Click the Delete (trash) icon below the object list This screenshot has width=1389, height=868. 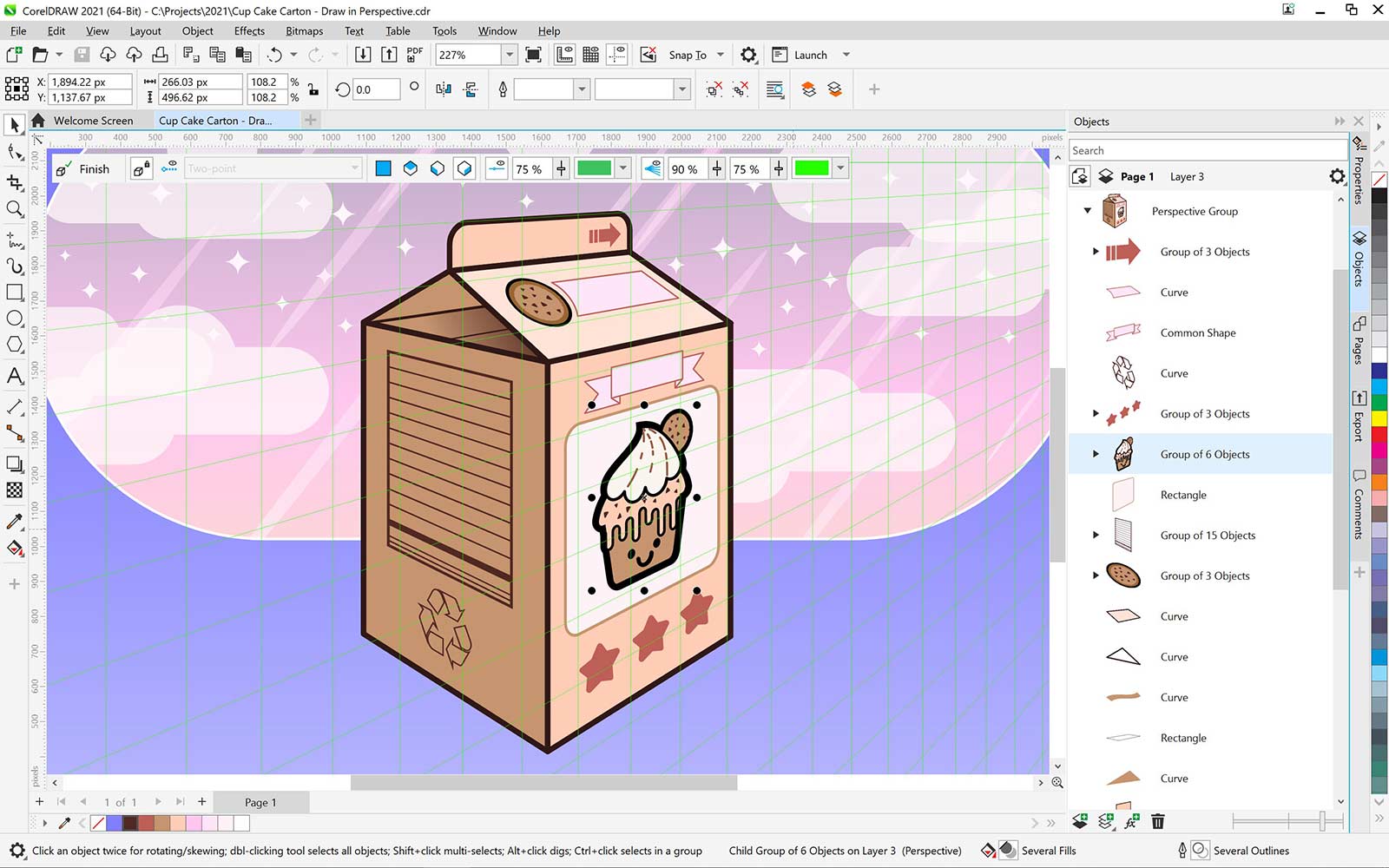(1158, 820)
